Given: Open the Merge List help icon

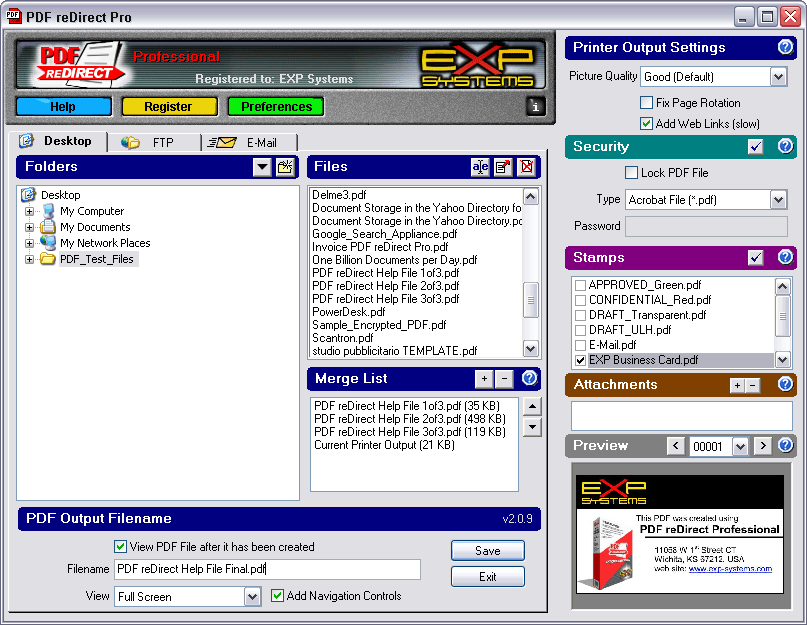Looking at the screenshot, I should pos(529,378).
